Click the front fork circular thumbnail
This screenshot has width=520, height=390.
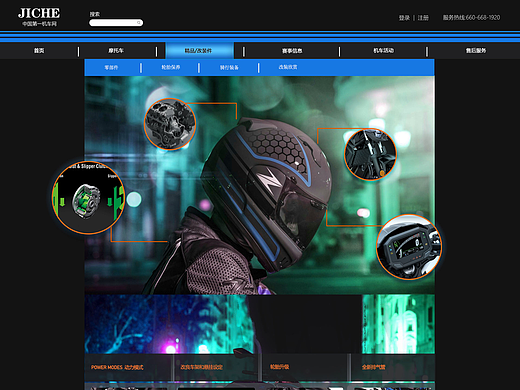pos(370,155)
